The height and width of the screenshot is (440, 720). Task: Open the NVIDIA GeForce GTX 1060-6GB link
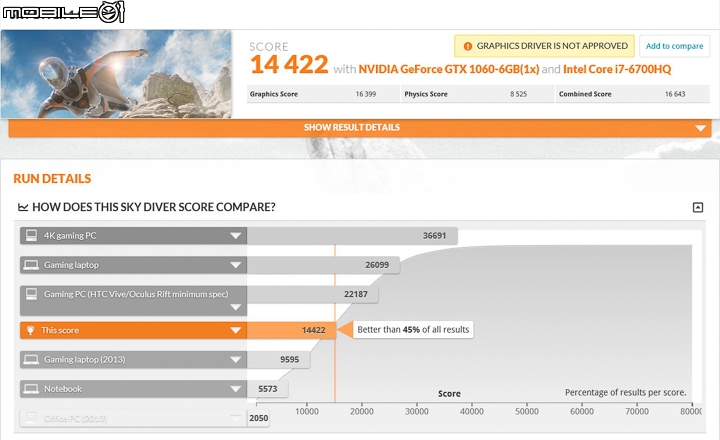point(449,69)
